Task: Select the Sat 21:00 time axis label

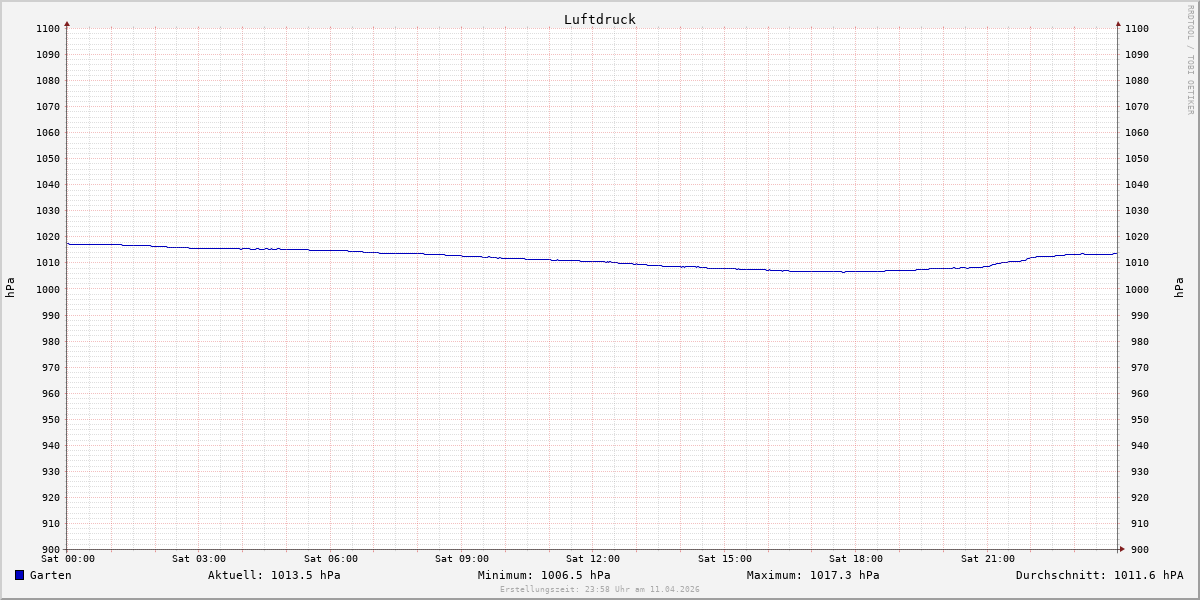Action: point(987,559)
